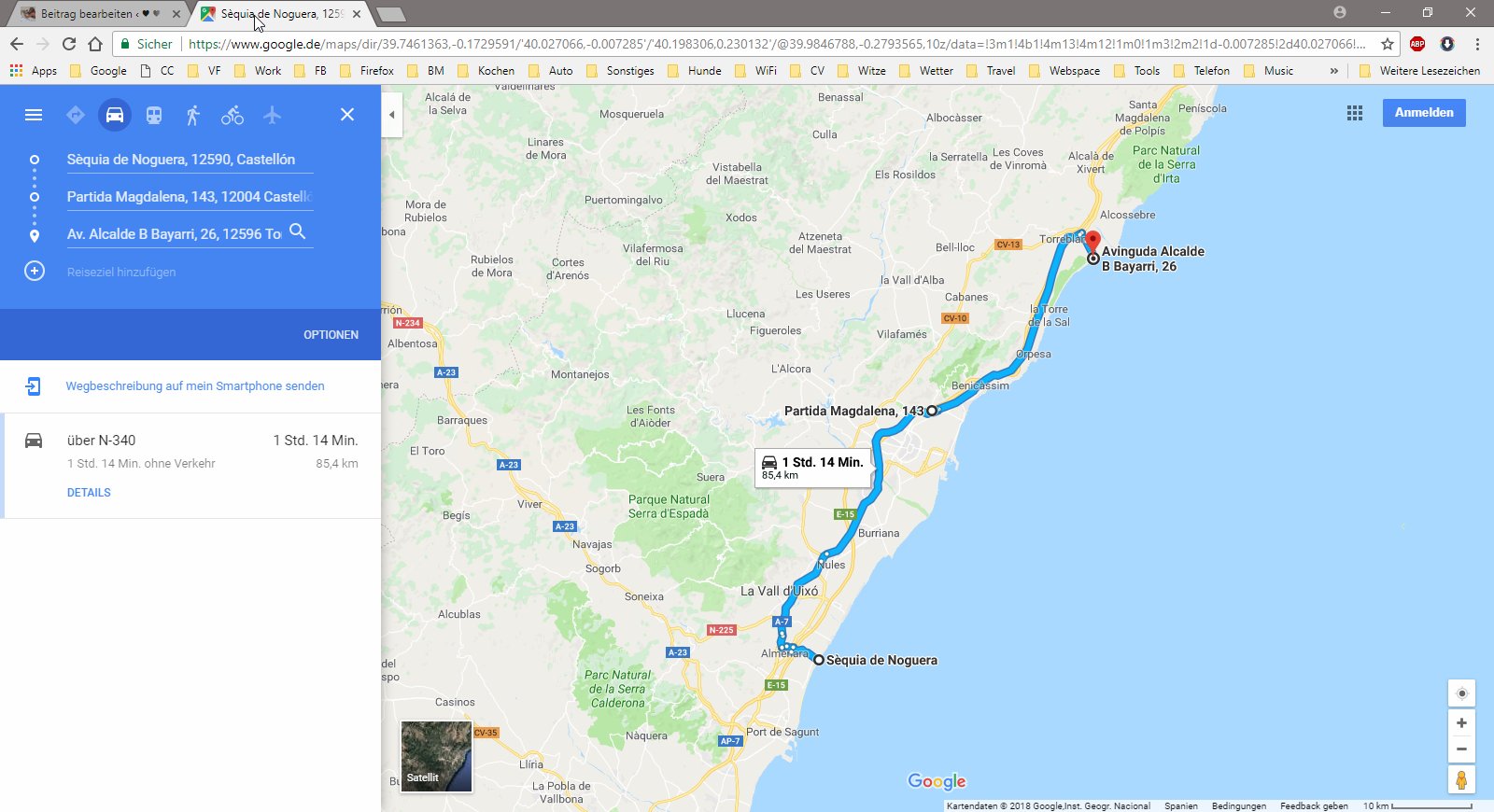The height and width of the screenshot is (812, 1494).
Task: Open DETAILS of N-340 route
Action: 89,493
